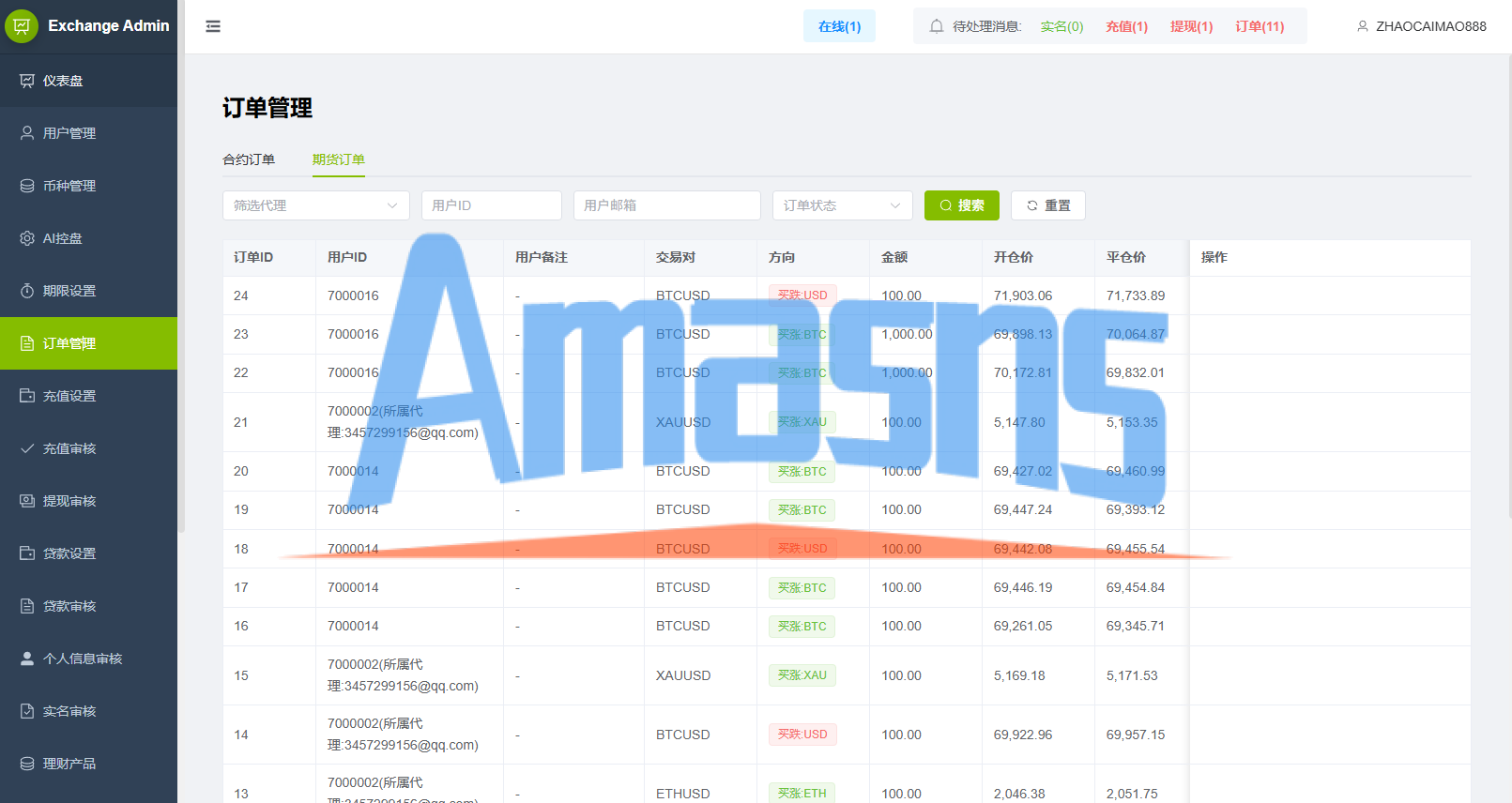Open 充值(1) pending messages link
Image resolution: width=1512 pixels, height=803 pixels.
pos(1126,26)
